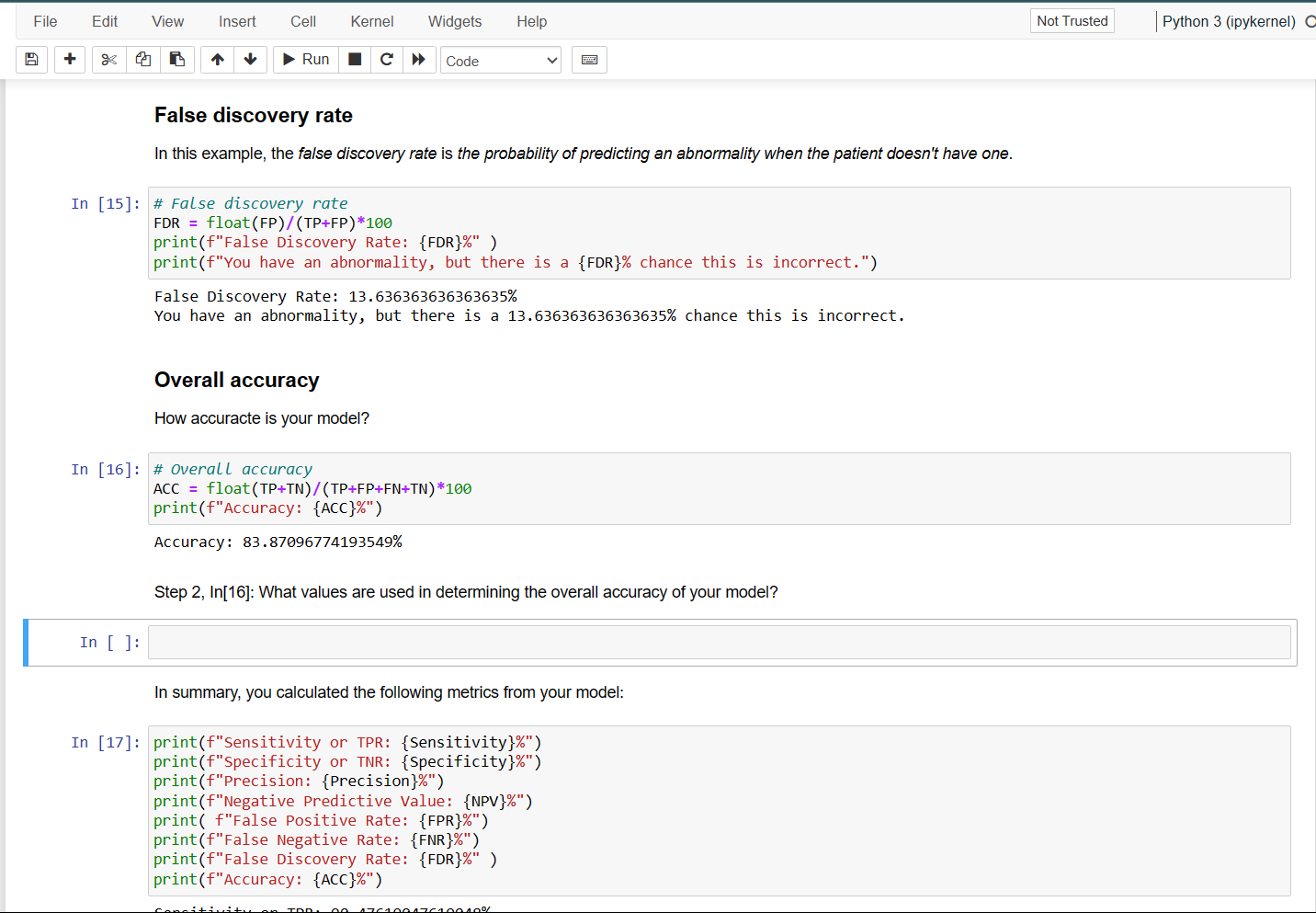The image size is (1316, 913).
Task: Click into the empty code cell
Action: tap(719, 643)
